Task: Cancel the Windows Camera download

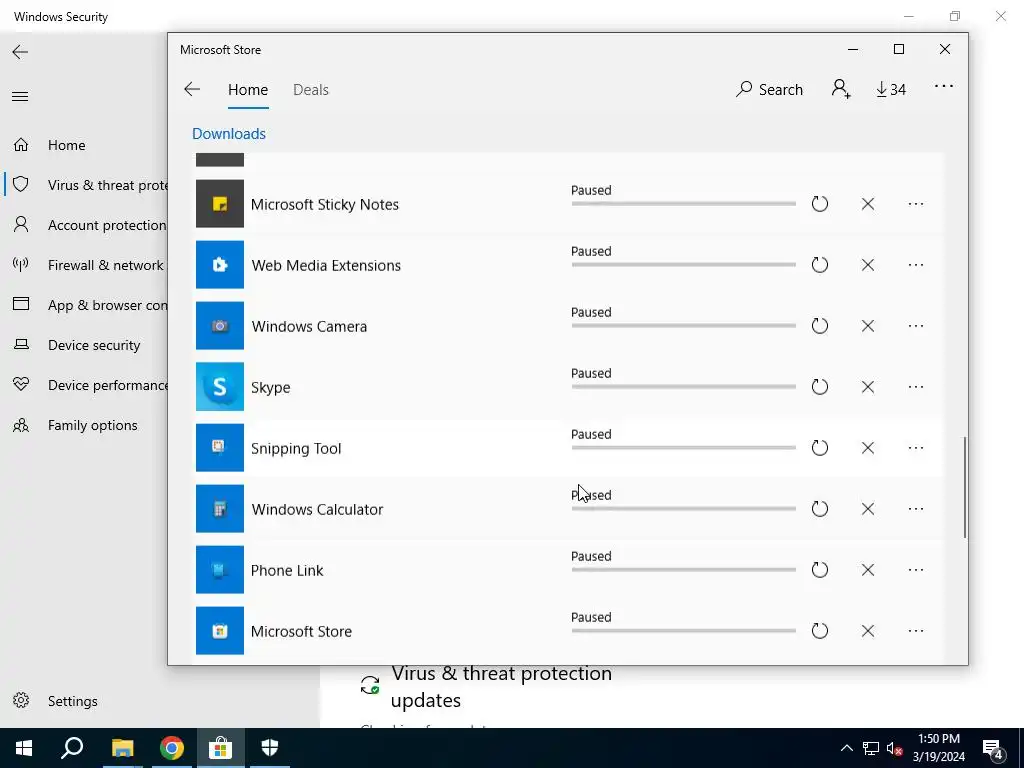Action: 868,326
